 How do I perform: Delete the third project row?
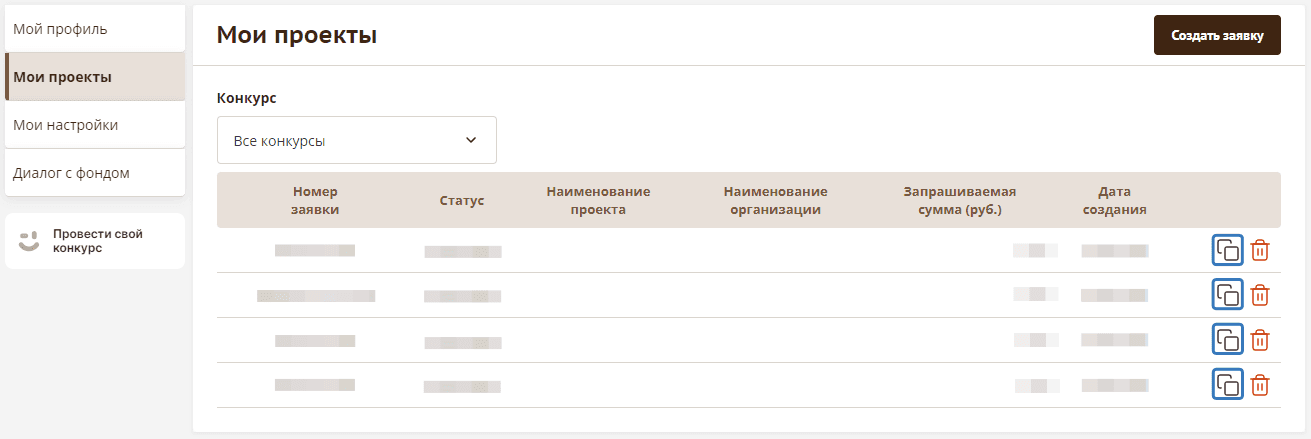point(1260,340)
